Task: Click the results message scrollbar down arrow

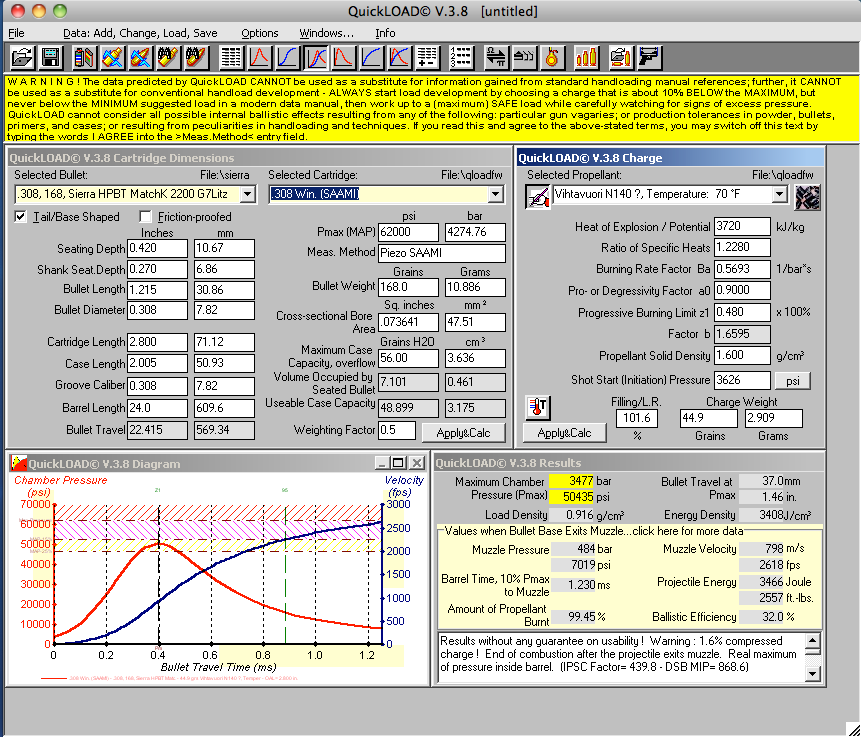Action: (813, 673)
